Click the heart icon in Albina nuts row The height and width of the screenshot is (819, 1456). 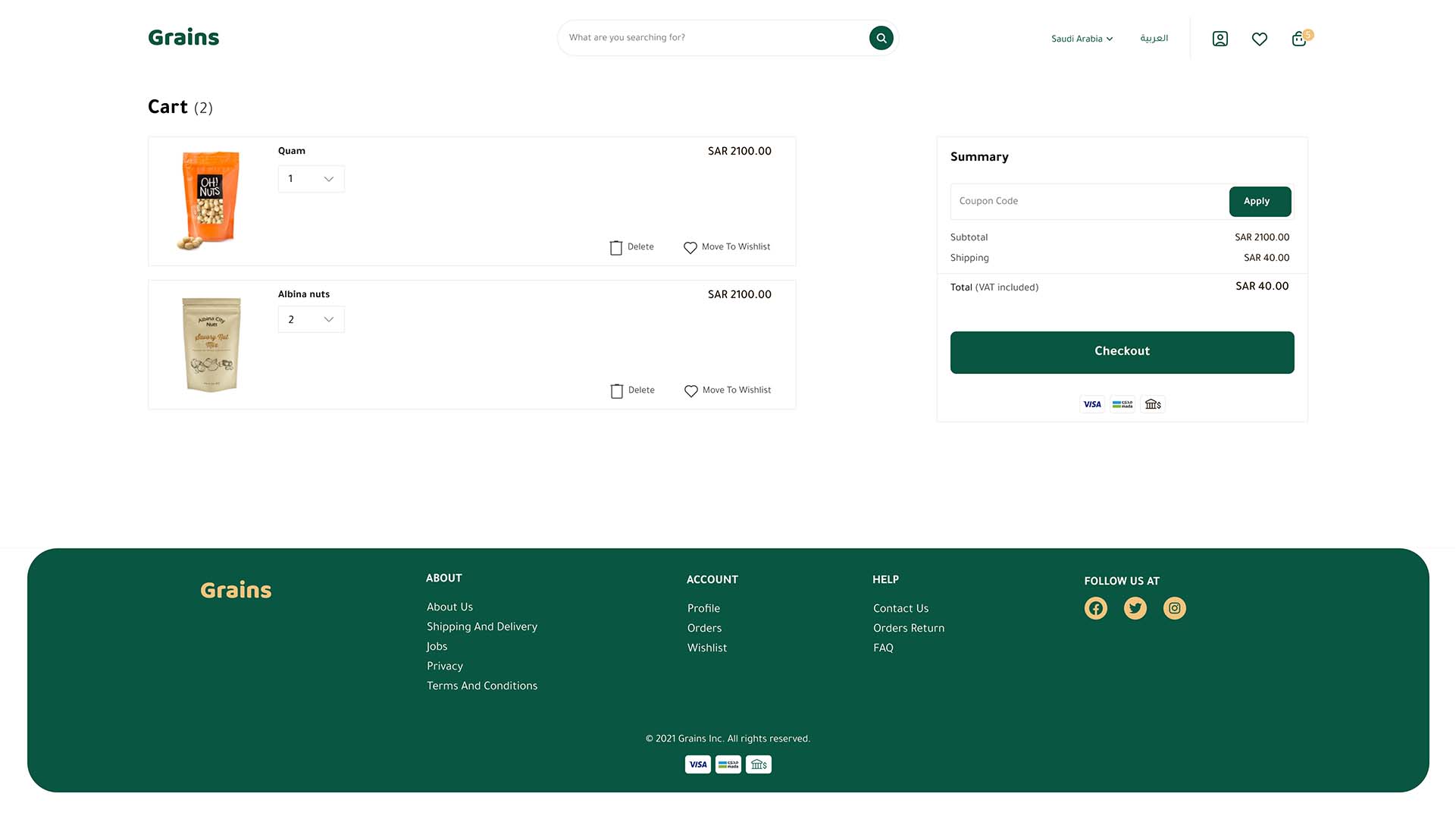691,391
